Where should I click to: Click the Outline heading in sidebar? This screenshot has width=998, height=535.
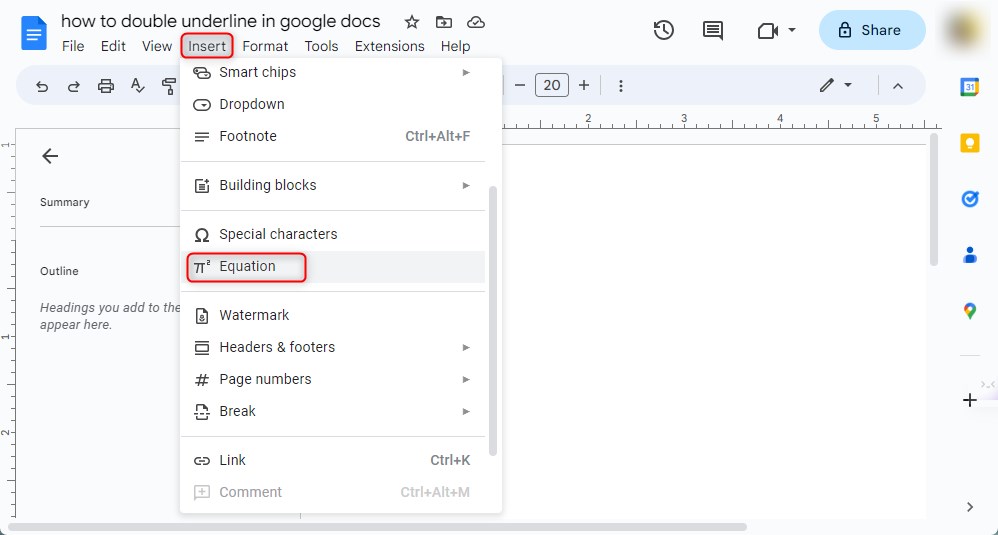tap(59, 271)
